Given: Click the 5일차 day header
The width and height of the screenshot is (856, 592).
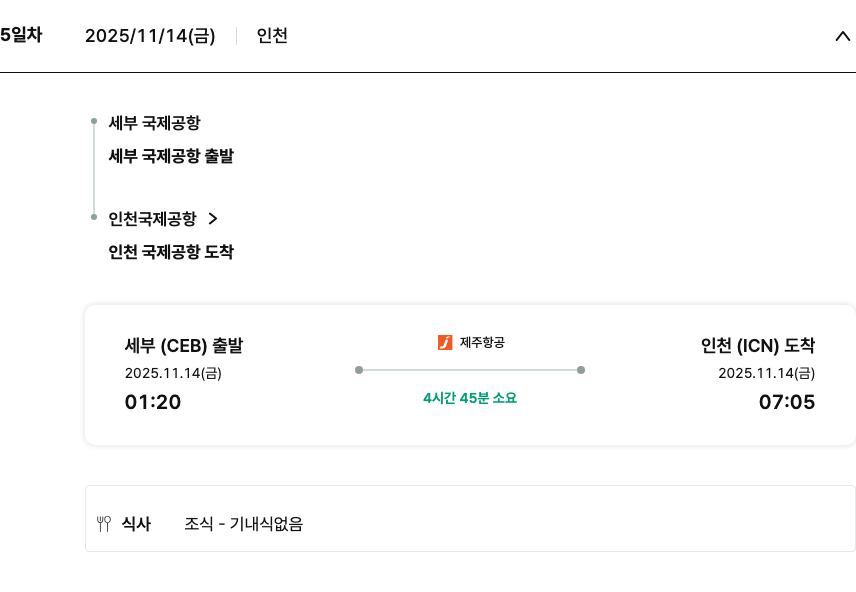Looking at the screenshot, I should (21, 35).
